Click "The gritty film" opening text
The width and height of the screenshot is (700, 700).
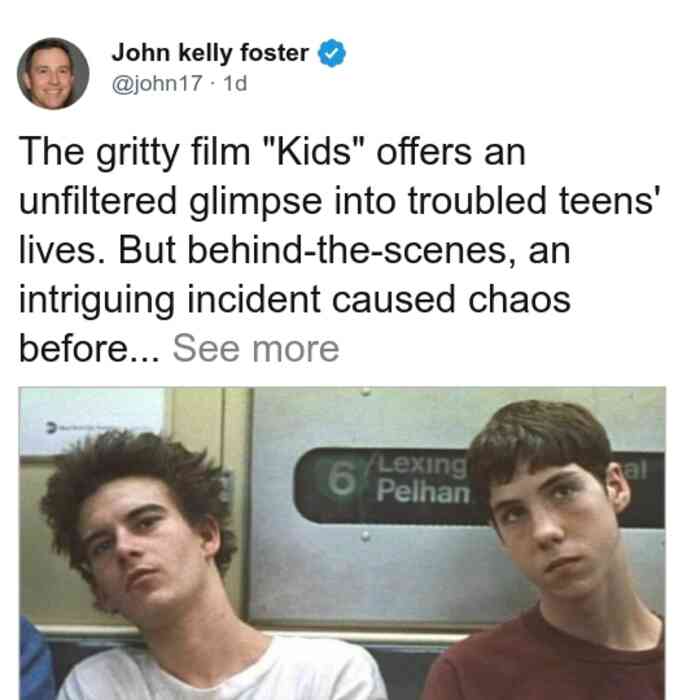coord(134,153)
